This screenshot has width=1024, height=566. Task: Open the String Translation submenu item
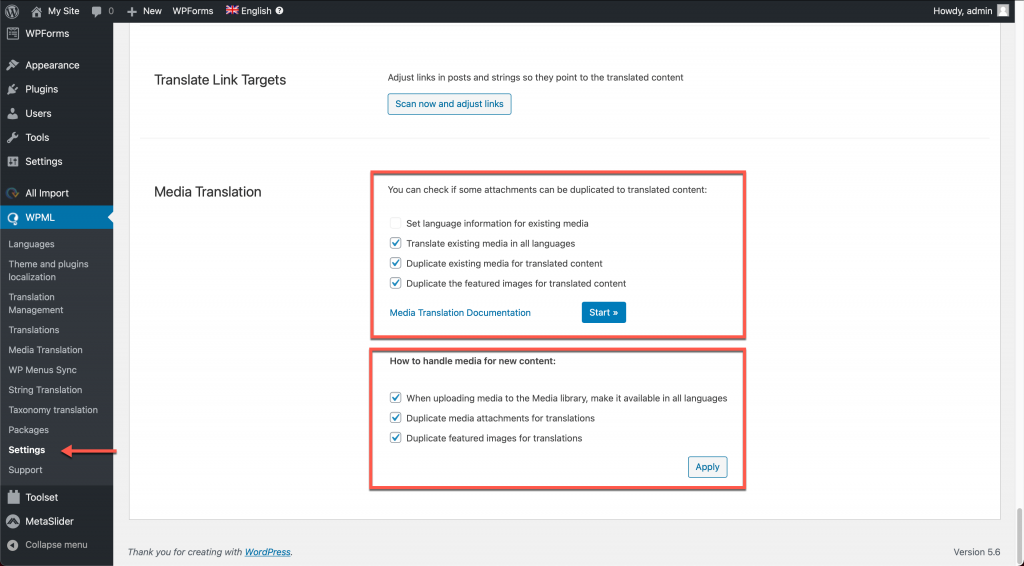(x=45, y=390)
